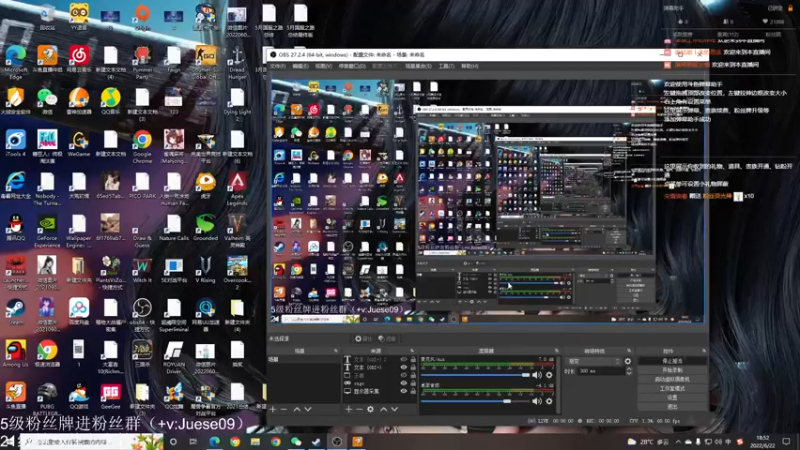Toggle visibility of display capture source
The width and height of the screenshot is (800, 450).
(404, 391)
